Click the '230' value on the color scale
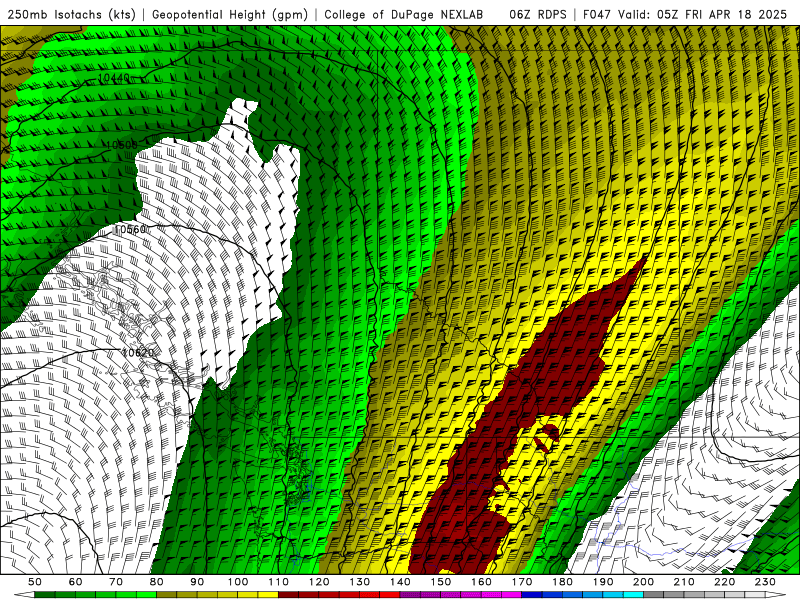800x600 pixels. [x=766, y=582]
